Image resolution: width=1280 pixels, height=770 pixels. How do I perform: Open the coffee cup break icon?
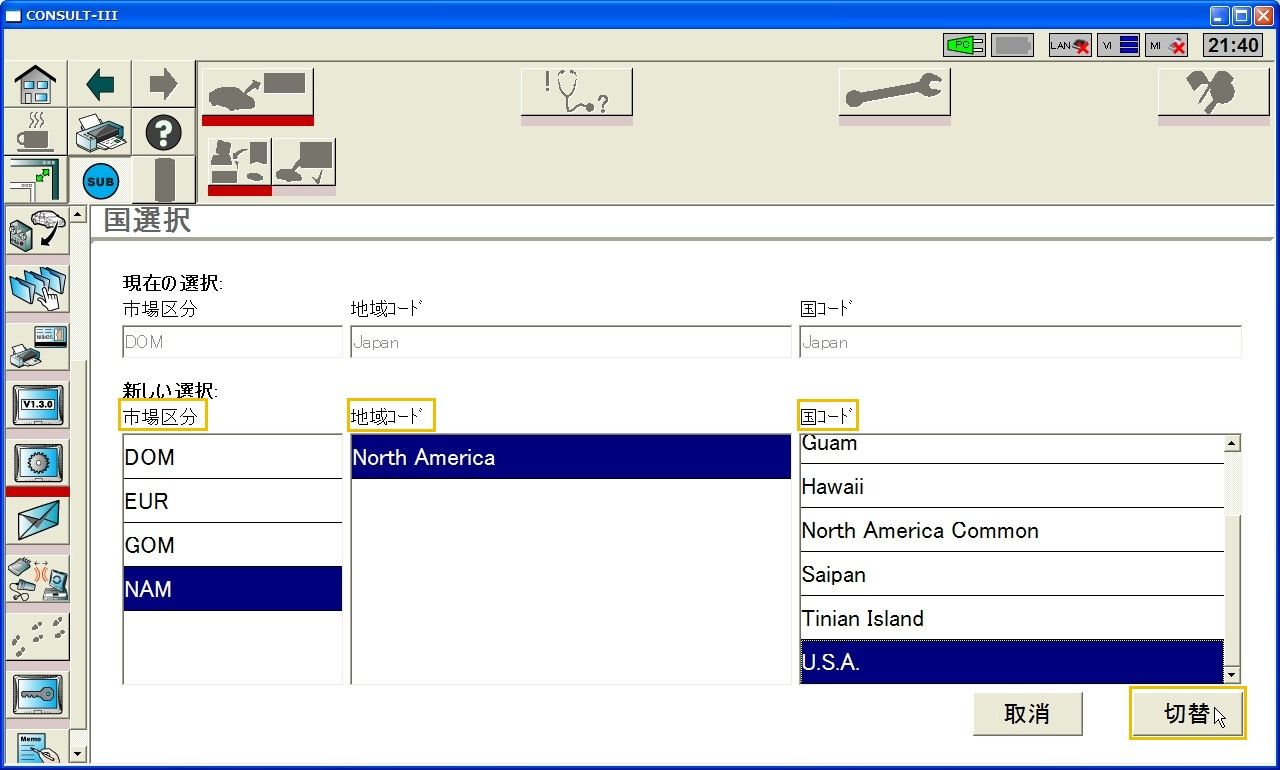click(x=35, y=132)
